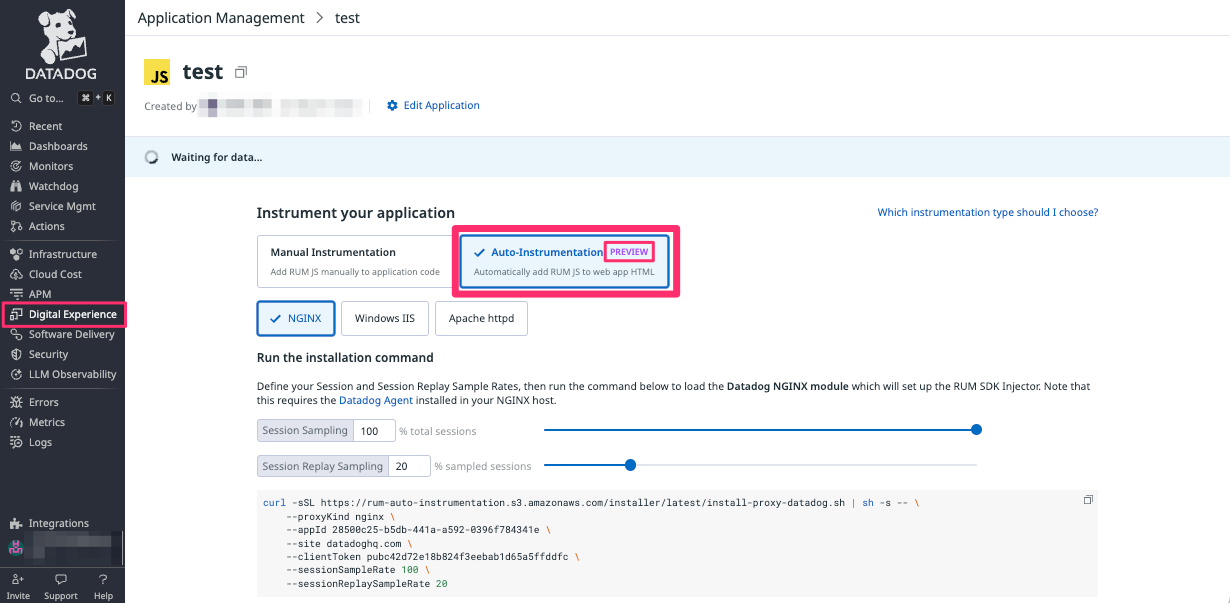1230x603 pixels.
Task: Click the Invite user icon
Action: pos(18,579)
